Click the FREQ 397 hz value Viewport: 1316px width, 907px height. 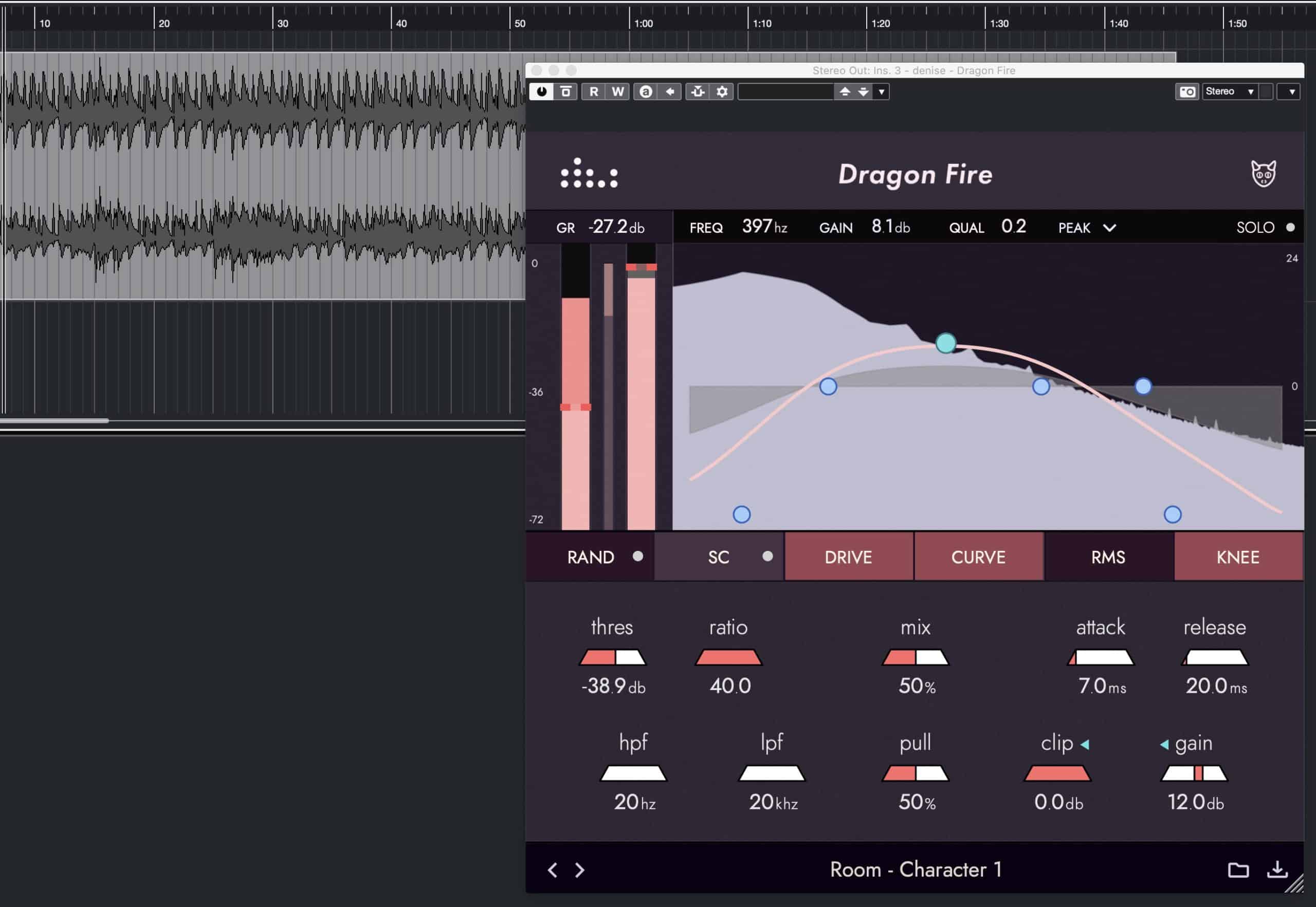click(764, 227)
